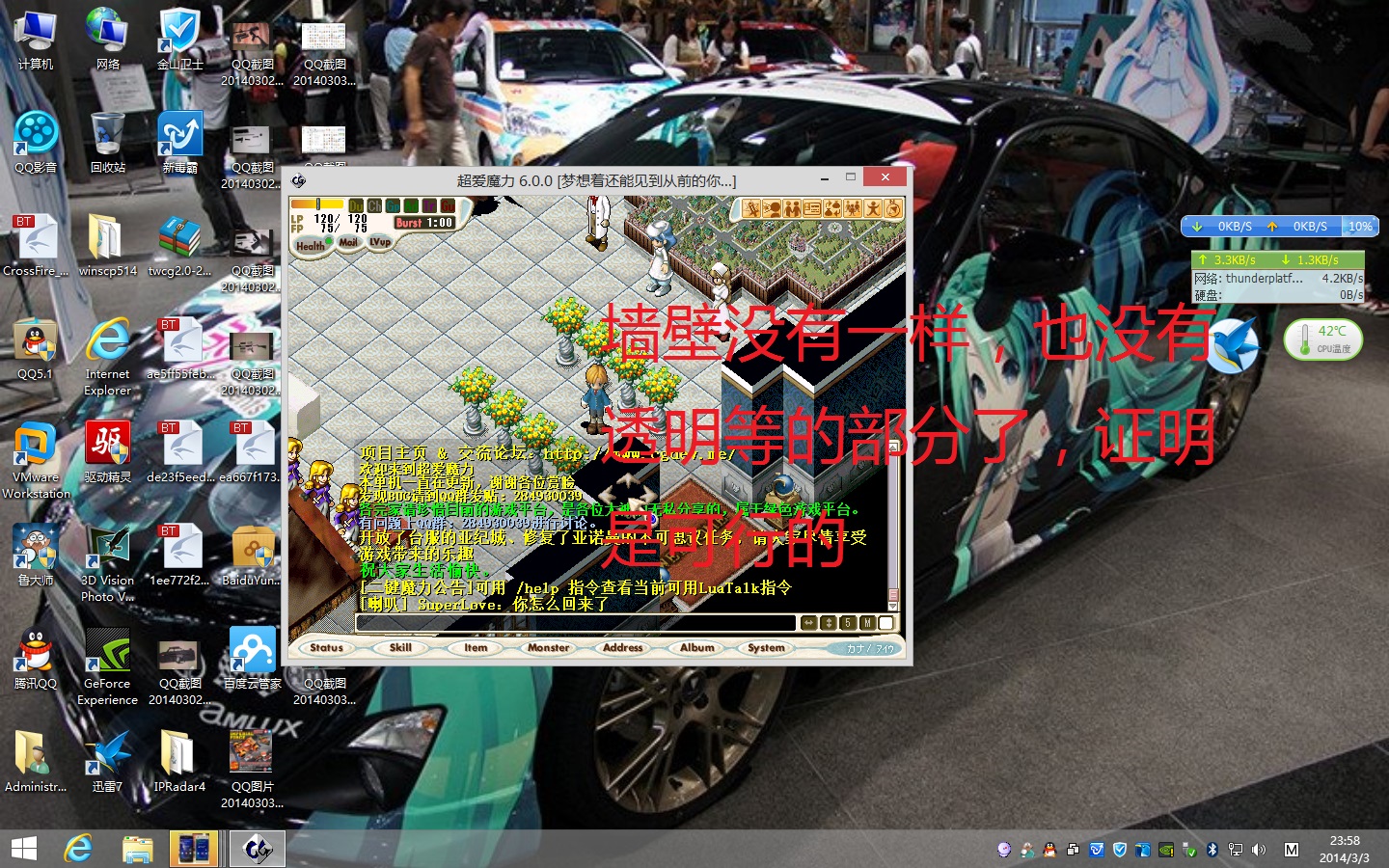
Task: Select the BaiduYun desktop folder icon
Action: pyautogui.click(x=253, y=556)
